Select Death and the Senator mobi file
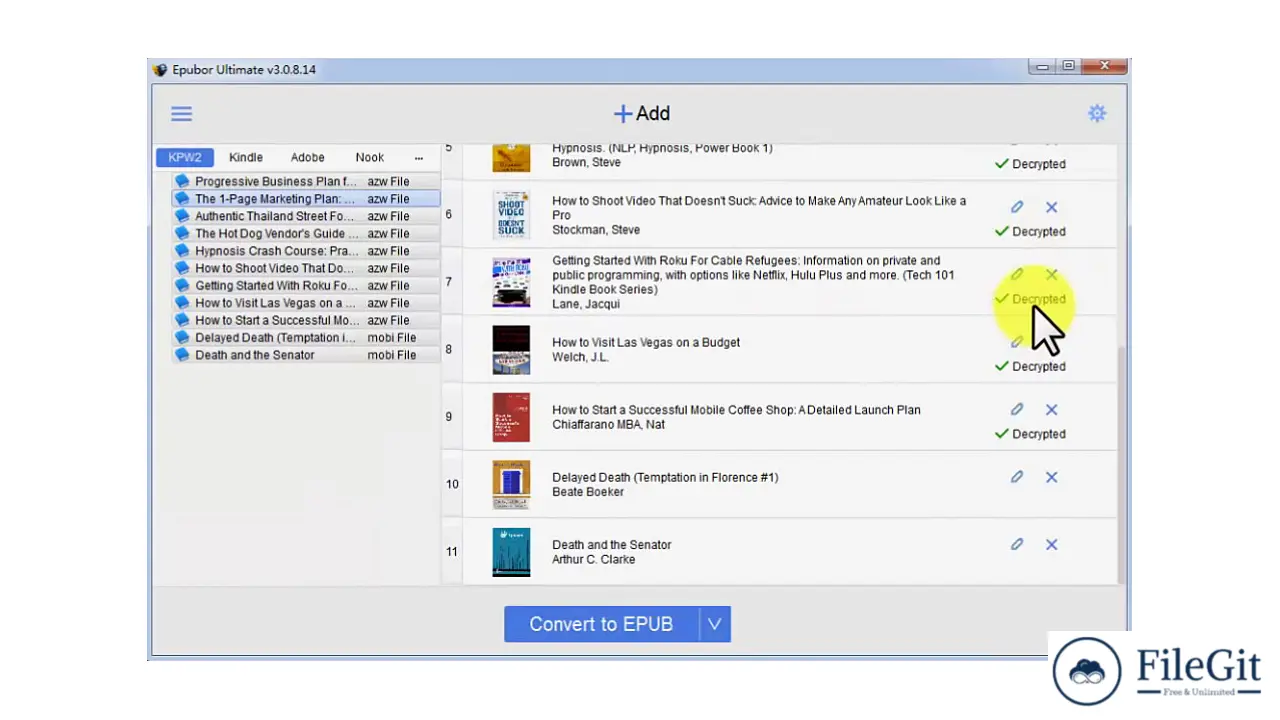Viewport: 1280px width, 720px height. [x=306, y=355]
